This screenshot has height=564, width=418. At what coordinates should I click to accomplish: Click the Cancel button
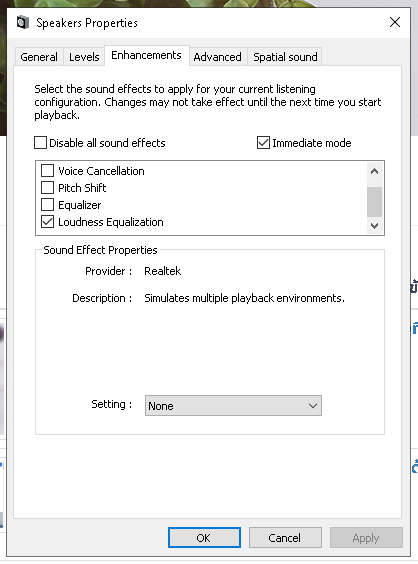[285, 537]
